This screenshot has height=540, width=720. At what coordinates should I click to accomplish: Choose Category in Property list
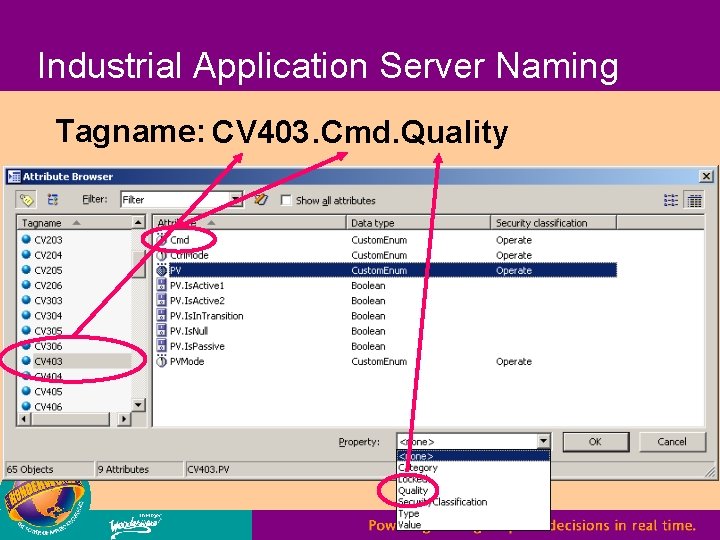point(473,467)
